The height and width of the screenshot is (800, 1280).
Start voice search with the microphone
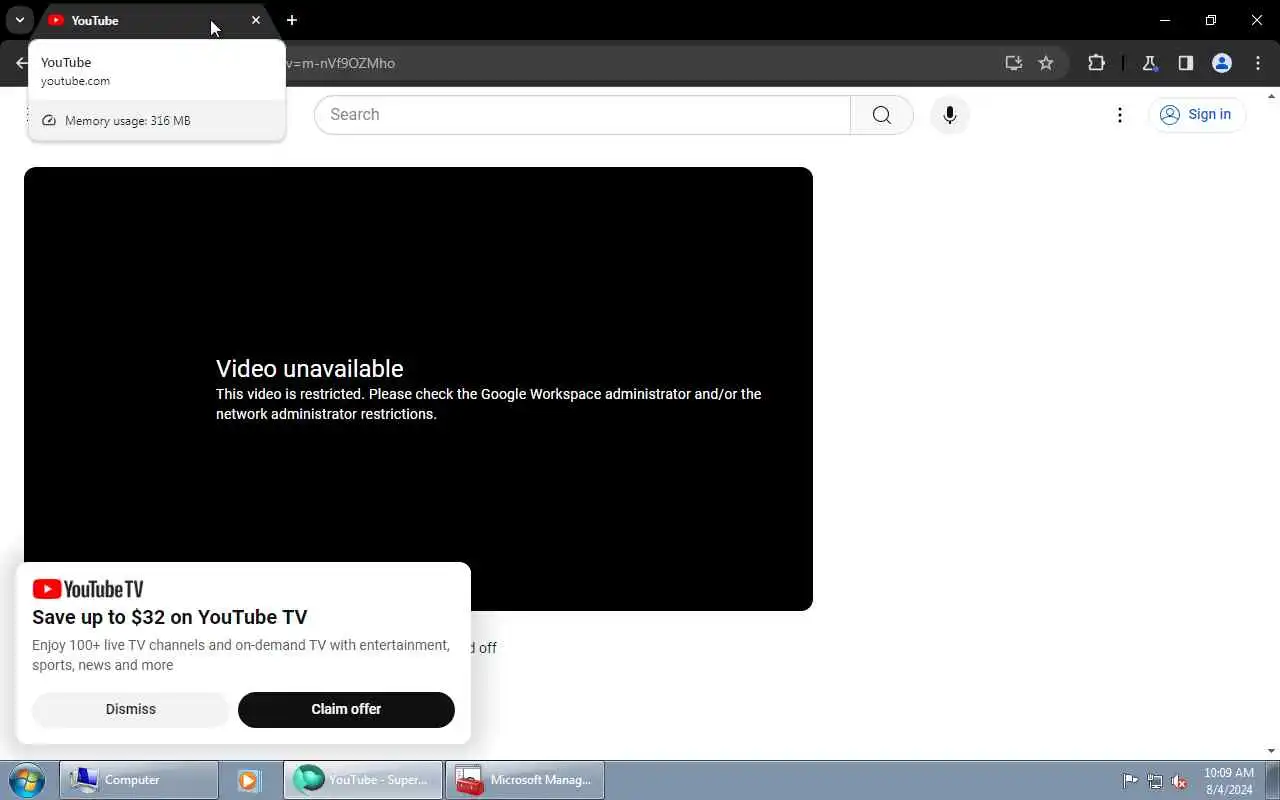[950, 115]
